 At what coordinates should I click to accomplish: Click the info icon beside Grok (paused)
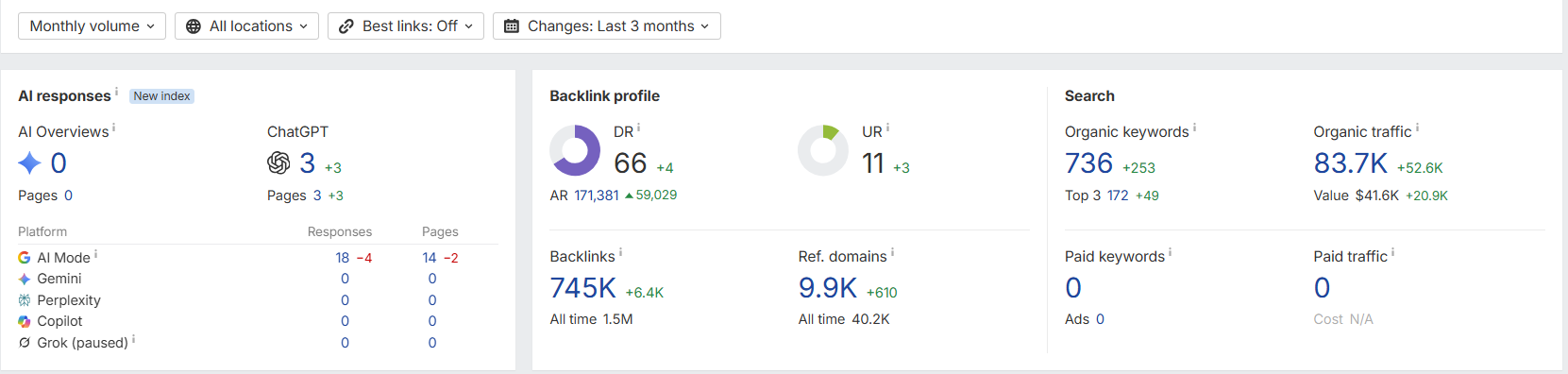coord(133,339)
